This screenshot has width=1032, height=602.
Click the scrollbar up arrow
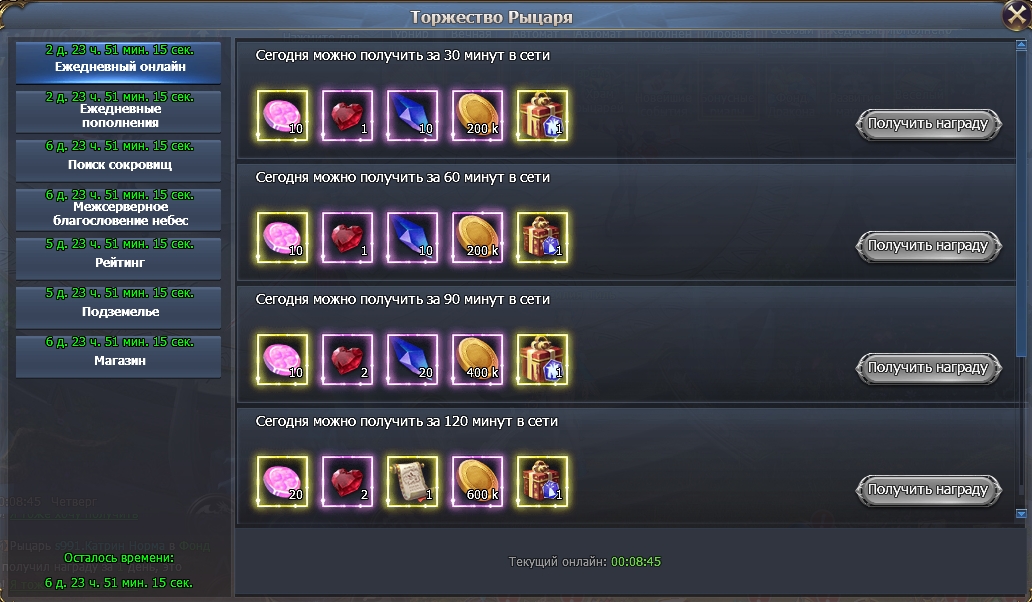pyautogui.click(x=1021, y=45)
